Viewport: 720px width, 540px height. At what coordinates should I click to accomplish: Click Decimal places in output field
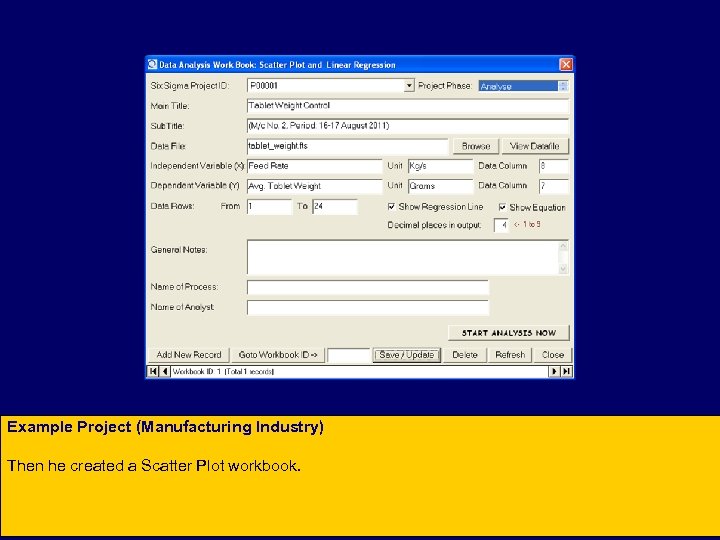pyautogui.click(x=501, y=225)
